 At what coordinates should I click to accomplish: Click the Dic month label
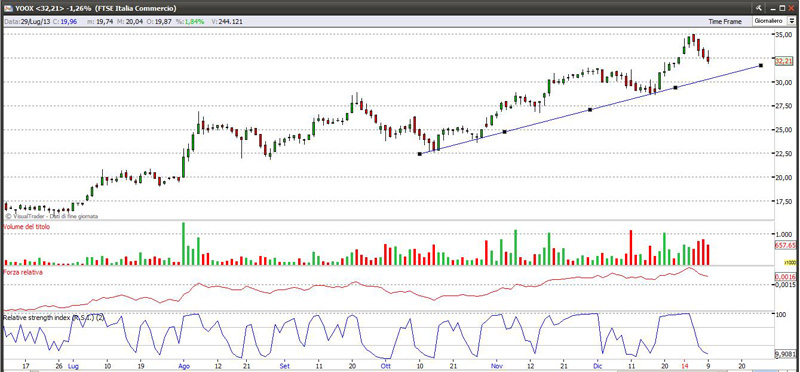click(598, 366)
